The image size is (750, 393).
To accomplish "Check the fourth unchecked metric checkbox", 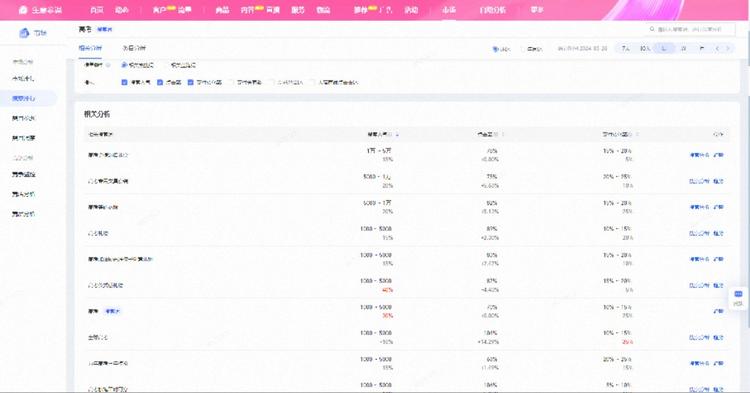I will pos(232,82).
